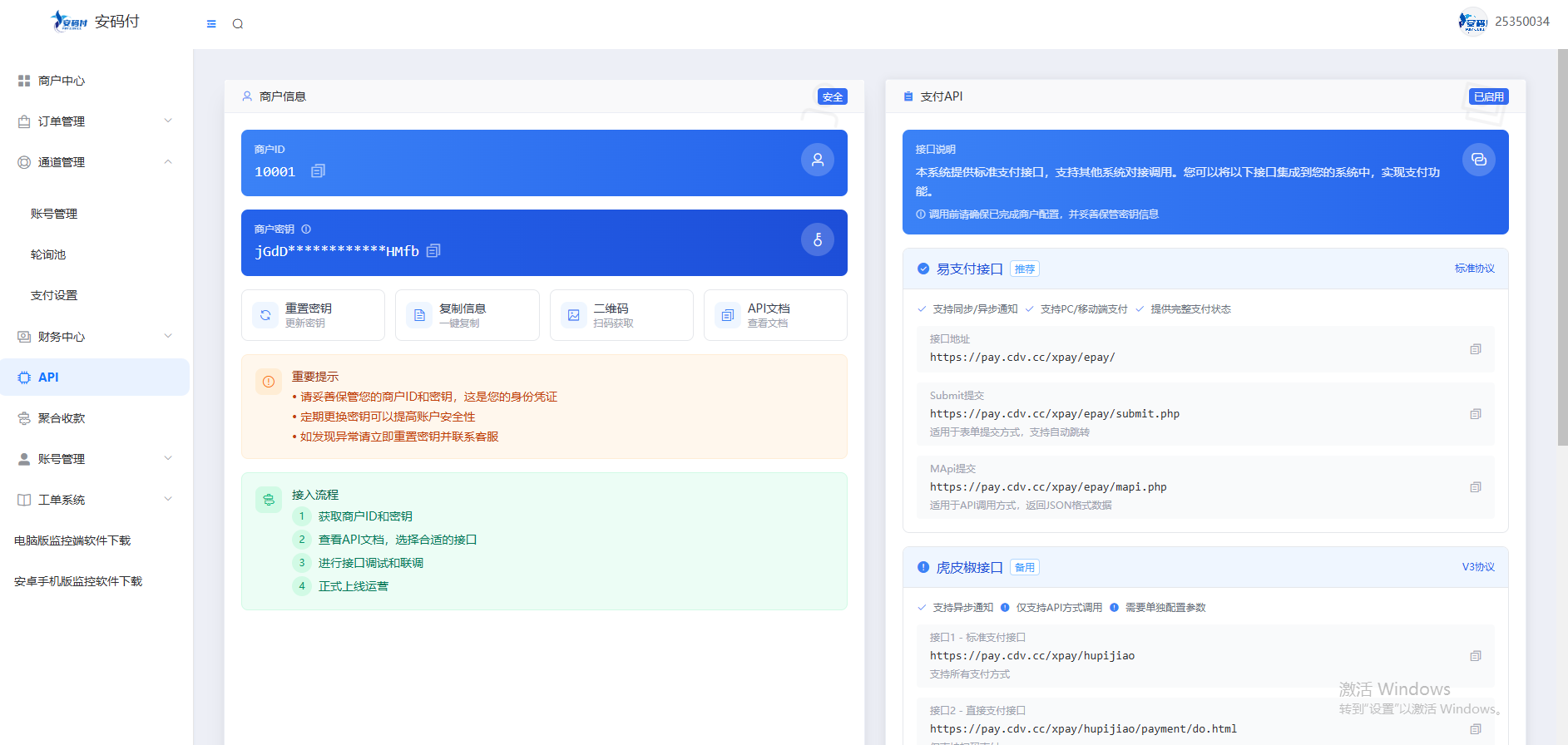Copy the hupijiao interface URL
The image size is (1568, 745).
(1475, 656)
